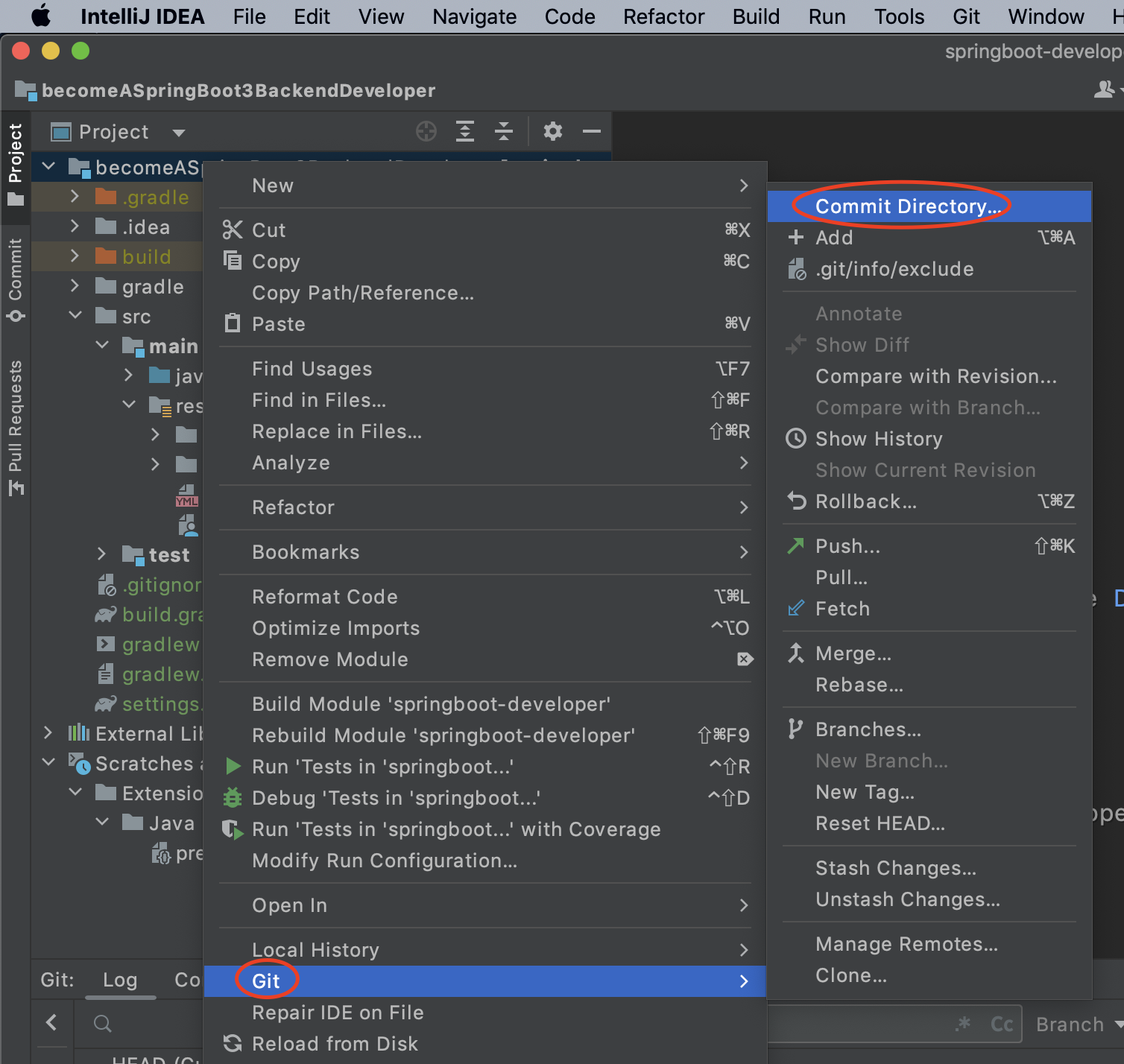Click Fetch in Git submenu
This screenshot has width=1124, height=1064.
[929, 609]
